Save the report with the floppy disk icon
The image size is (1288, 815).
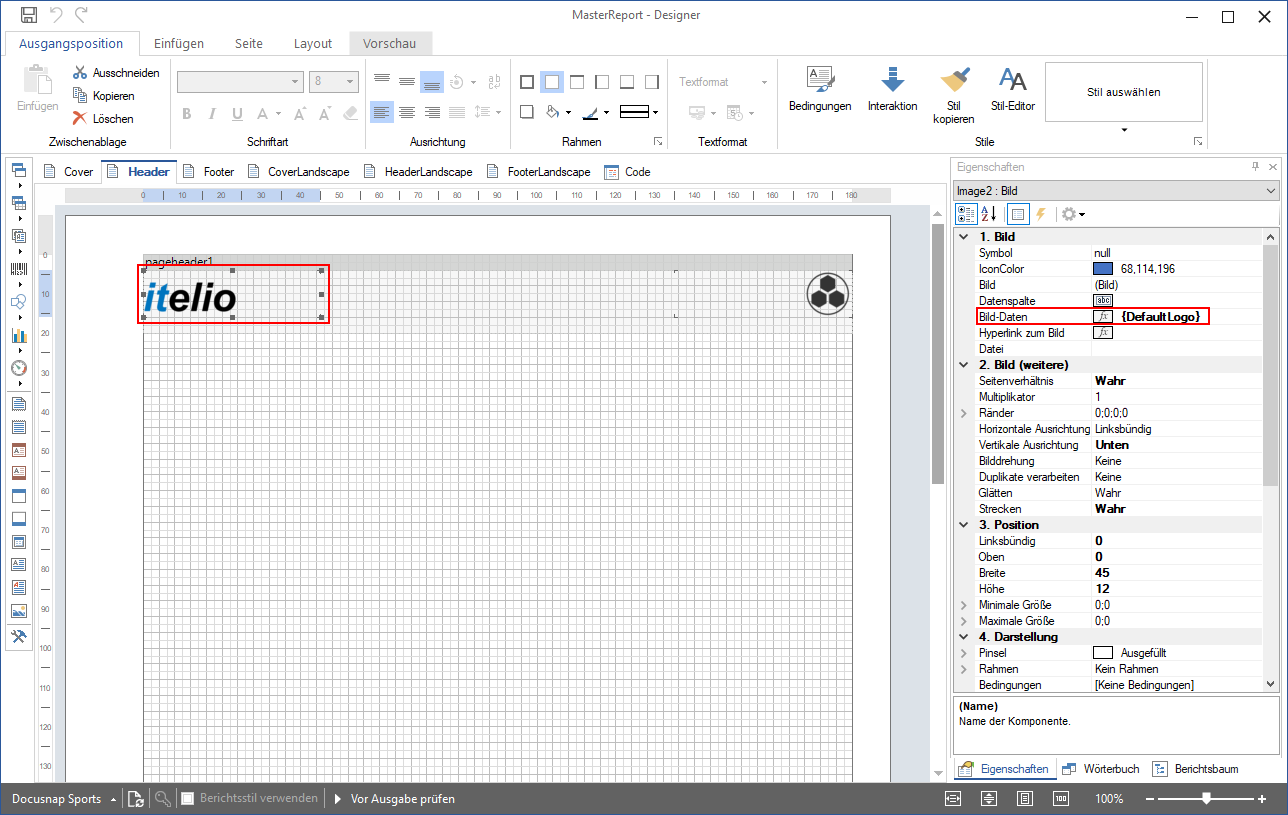click(x=29, y=15)
